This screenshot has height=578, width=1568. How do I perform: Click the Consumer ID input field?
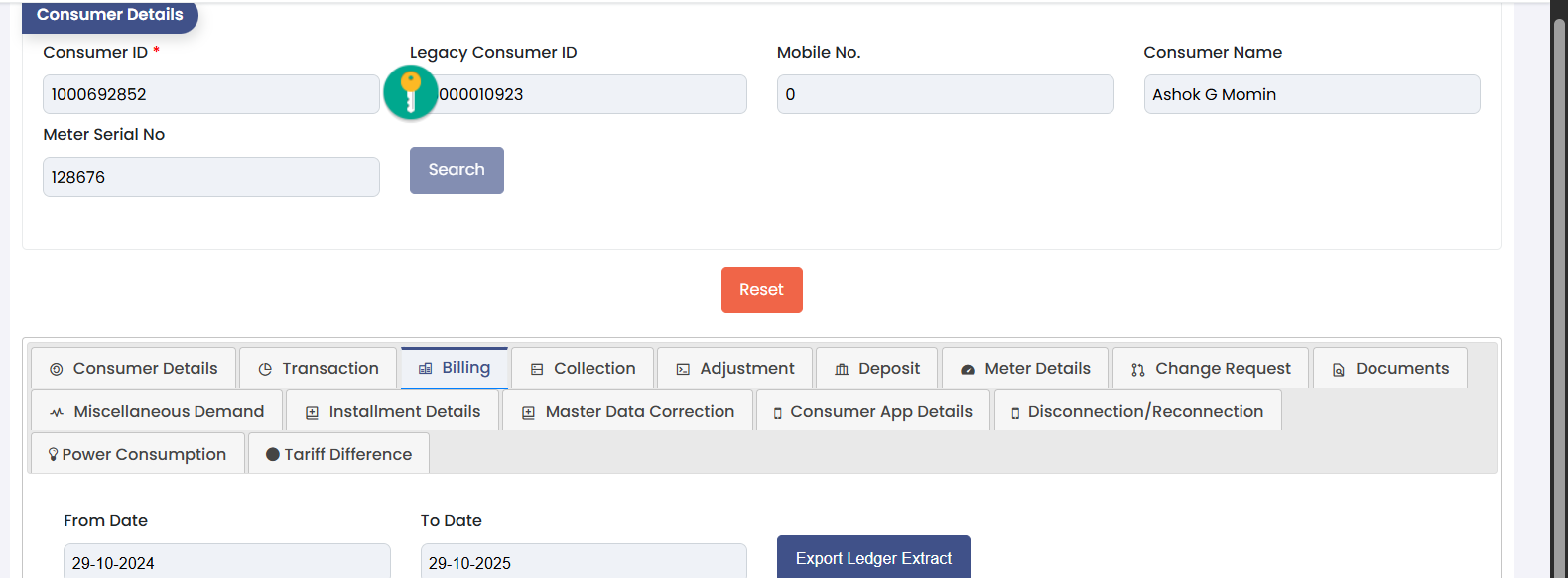[x=210, y=94]
